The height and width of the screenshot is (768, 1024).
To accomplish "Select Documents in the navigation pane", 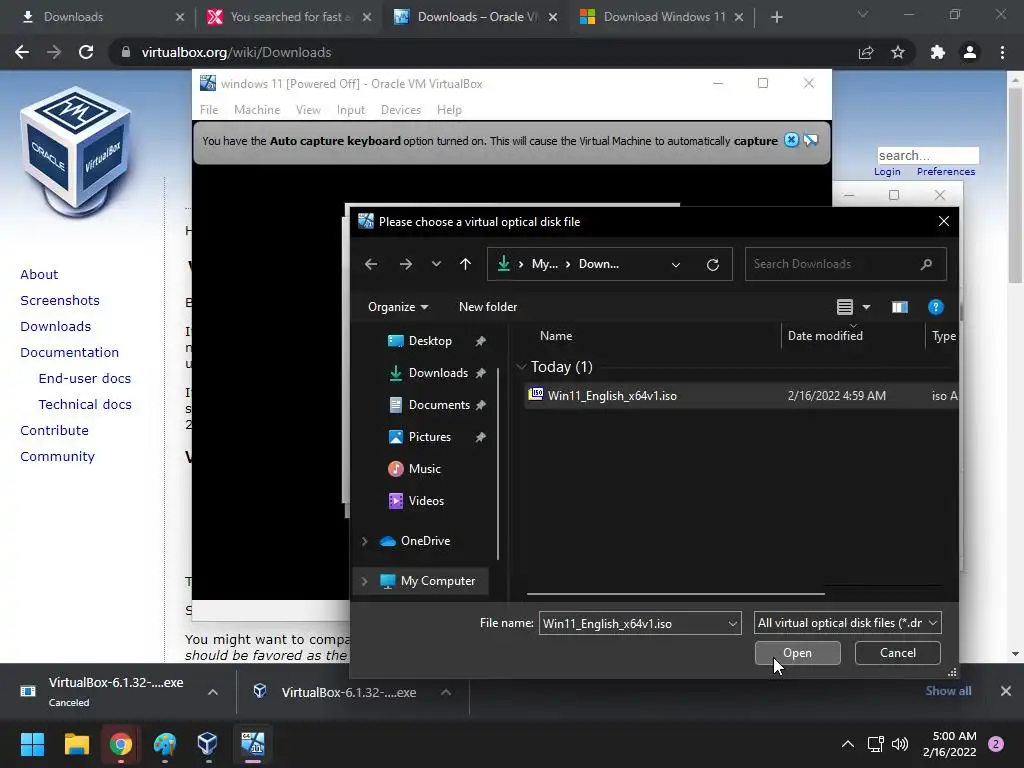I will click(439, 405).
